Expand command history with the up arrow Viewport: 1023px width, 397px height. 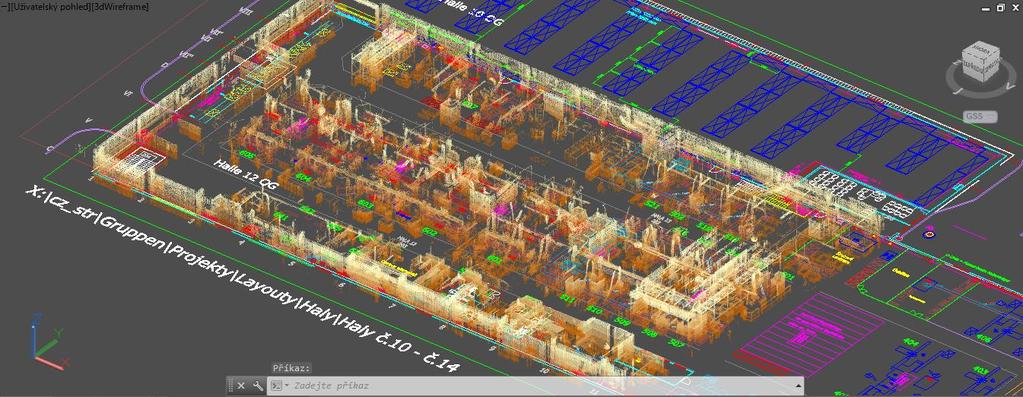798,385
